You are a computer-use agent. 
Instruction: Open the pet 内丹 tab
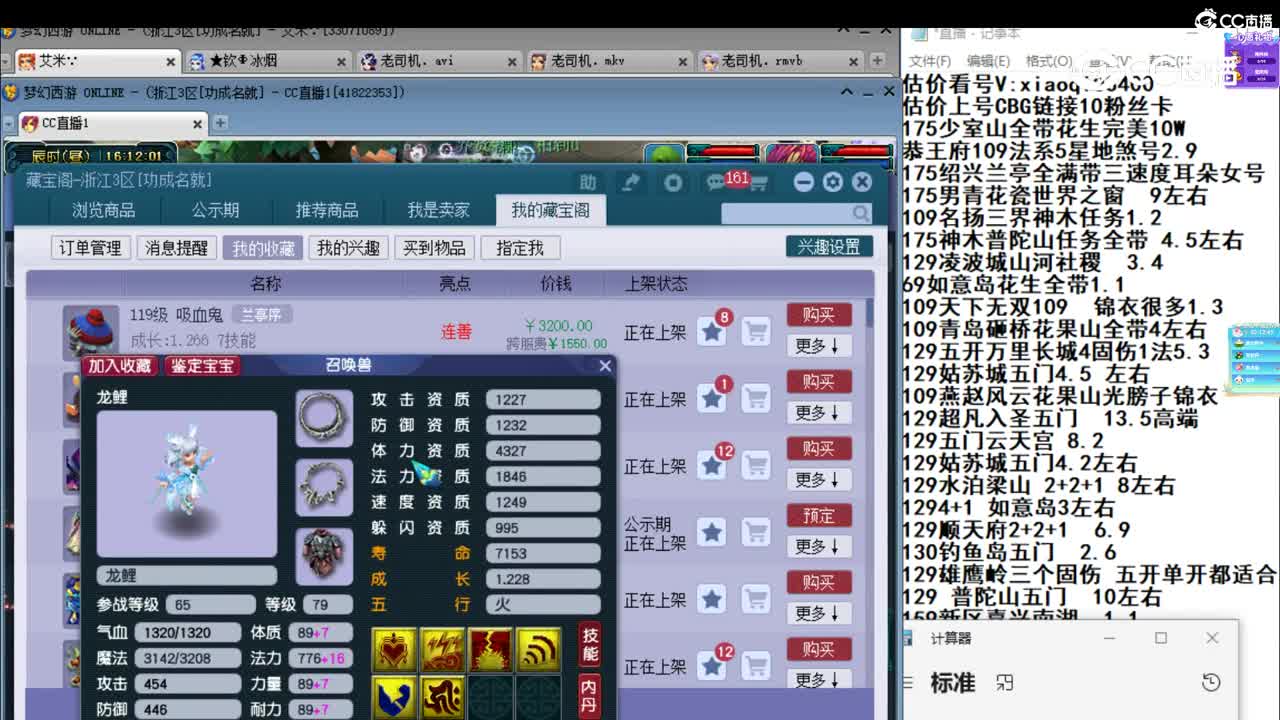tap(591, 698)
